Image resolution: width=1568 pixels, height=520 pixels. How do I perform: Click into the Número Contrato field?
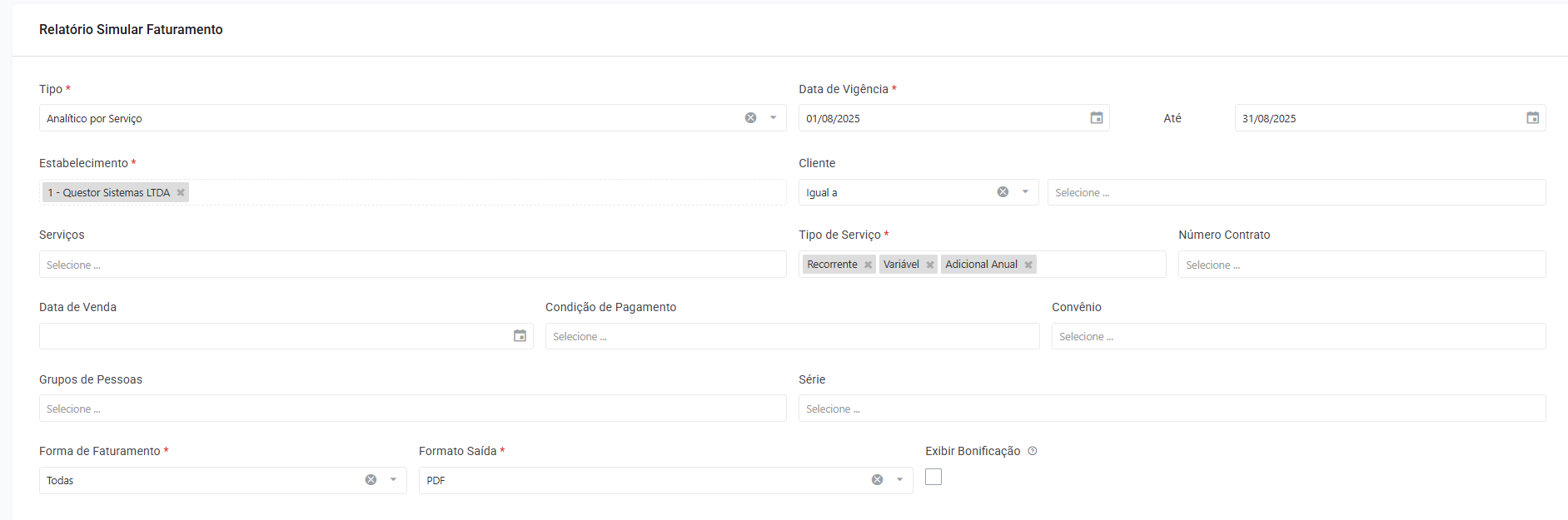pos(1332,264)
